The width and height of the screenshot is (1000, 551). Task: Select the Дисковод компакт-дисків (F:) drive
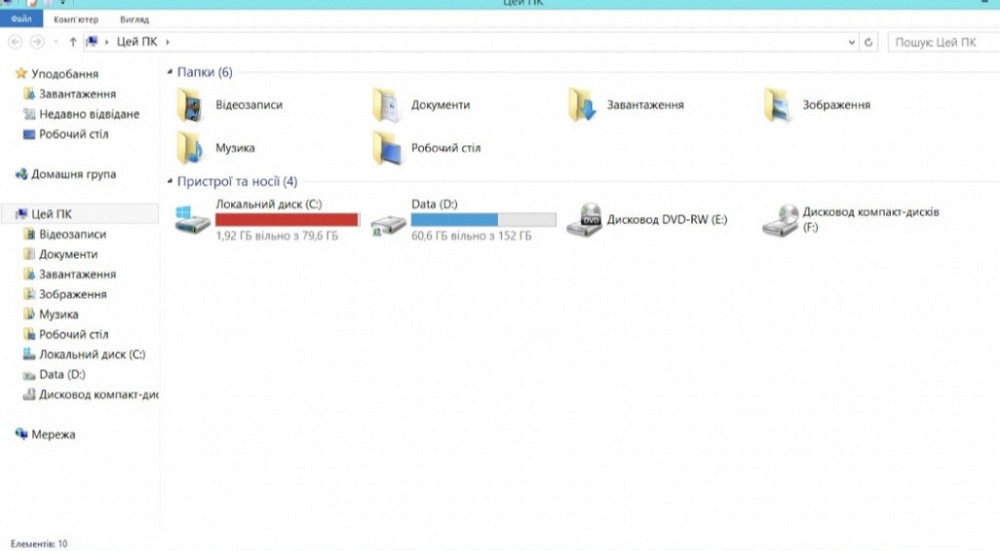coord(779,220)
